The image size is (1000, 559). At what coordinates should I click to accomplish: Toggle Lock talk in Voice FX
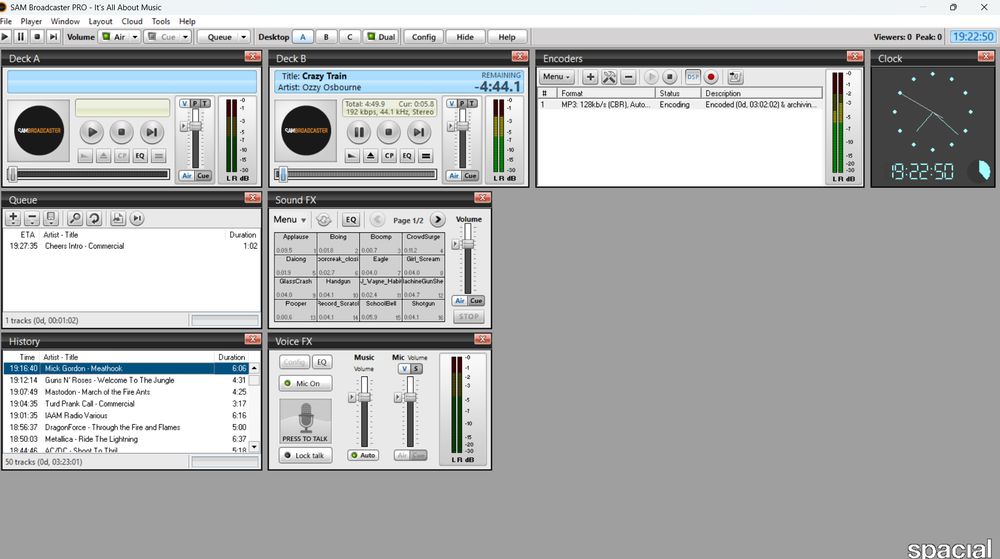pos(305,456)
